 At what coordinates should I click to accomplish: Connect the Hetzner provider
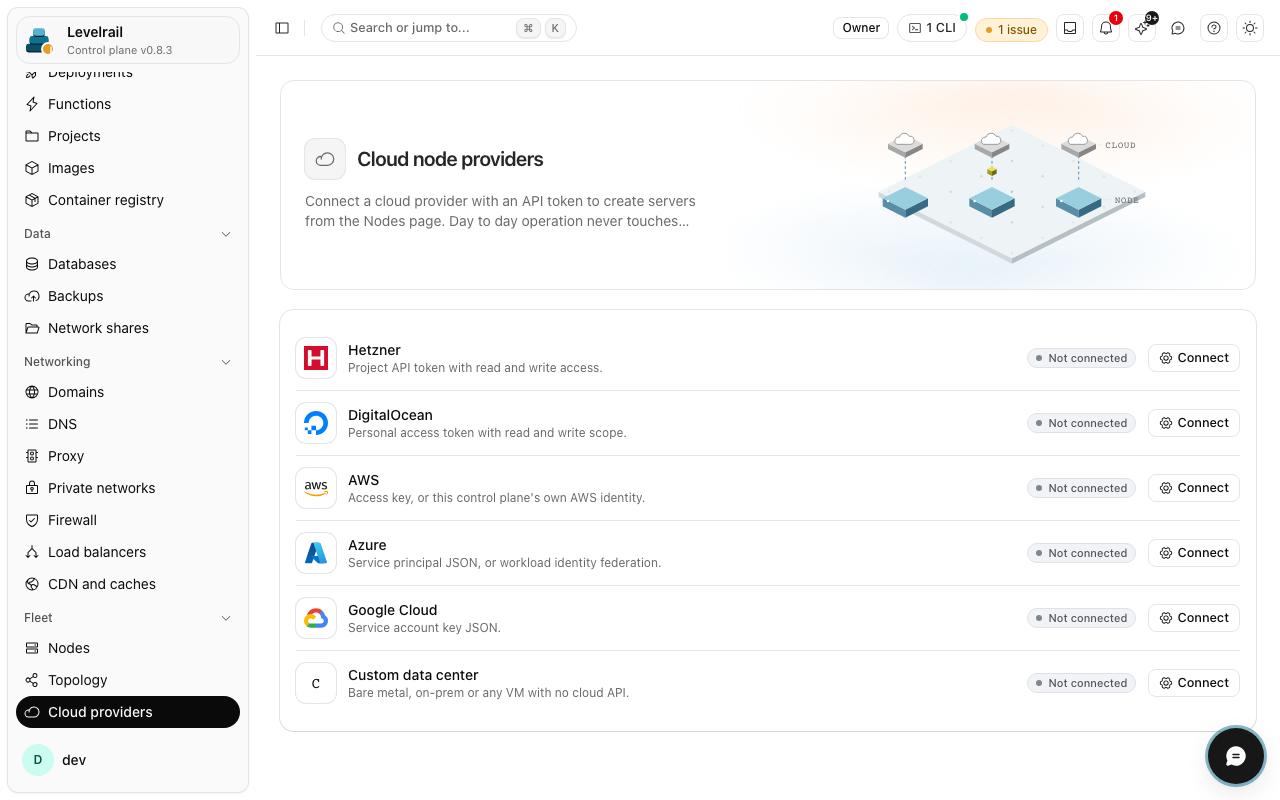[1194, 358]
